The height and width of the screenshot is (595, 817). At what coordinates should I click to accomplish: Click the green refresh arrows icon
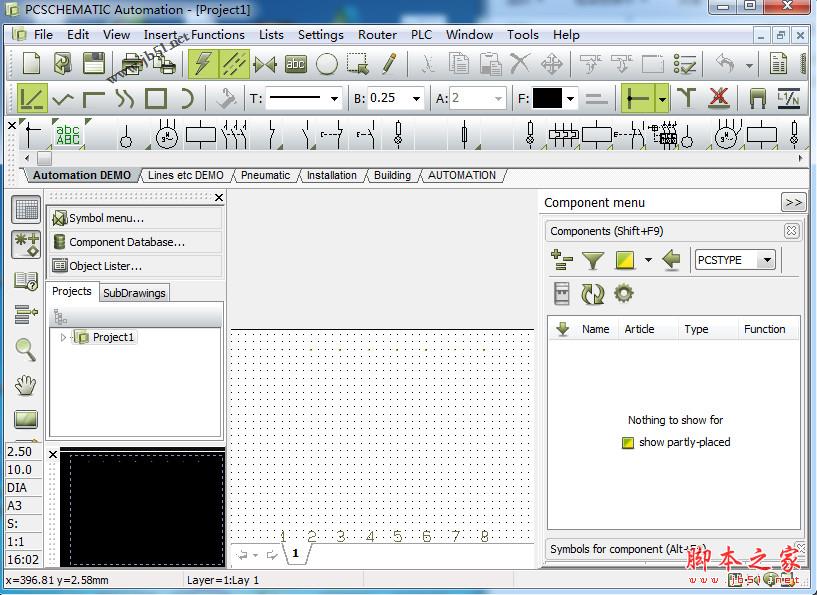point(592,294)
